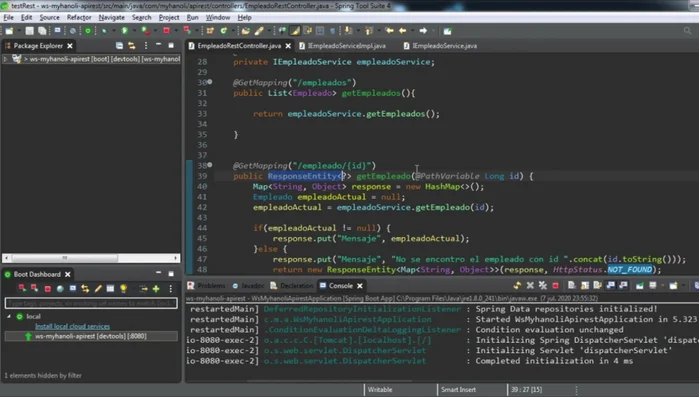Collapse the local node in Boot Dashboard
699x397 pixels.
pyautogui.click(x=8, y=316)
